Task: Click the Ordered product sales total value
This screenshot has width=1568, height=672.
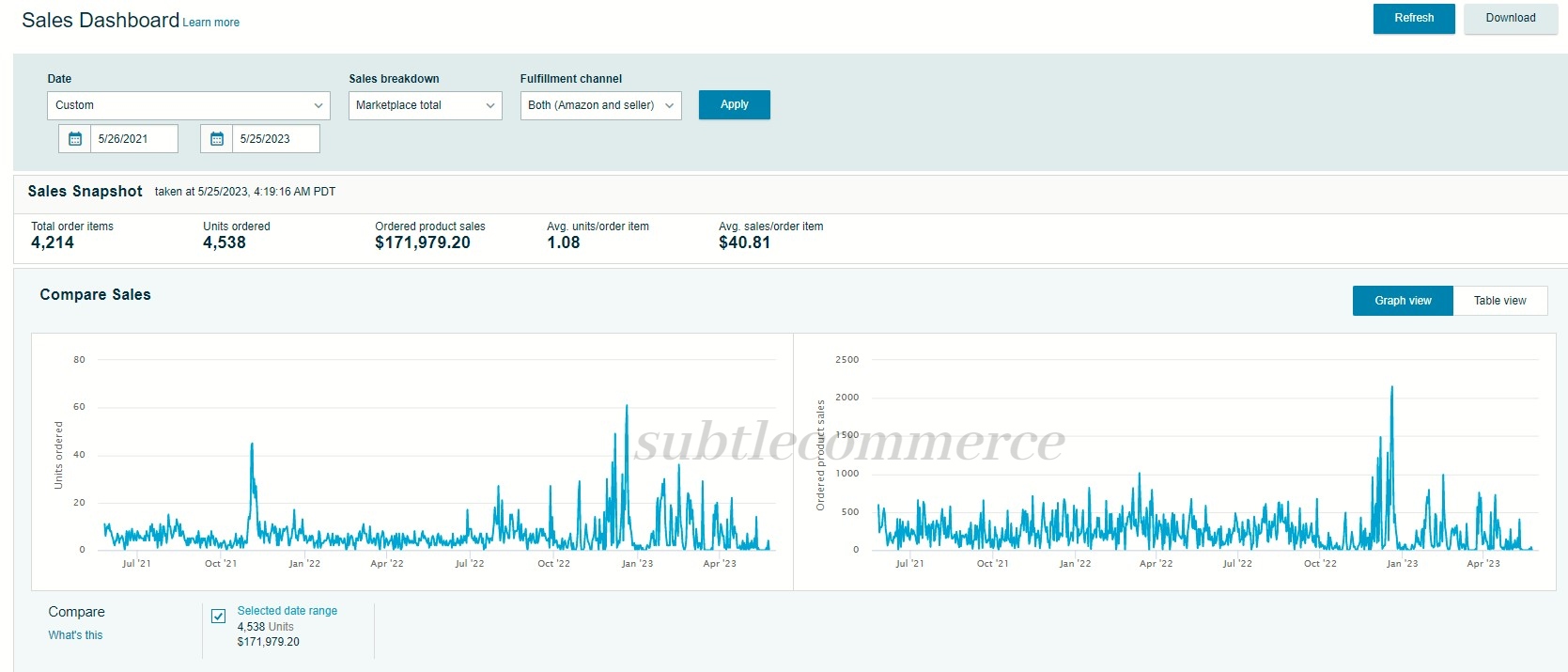Action: [x=423, y=242]
